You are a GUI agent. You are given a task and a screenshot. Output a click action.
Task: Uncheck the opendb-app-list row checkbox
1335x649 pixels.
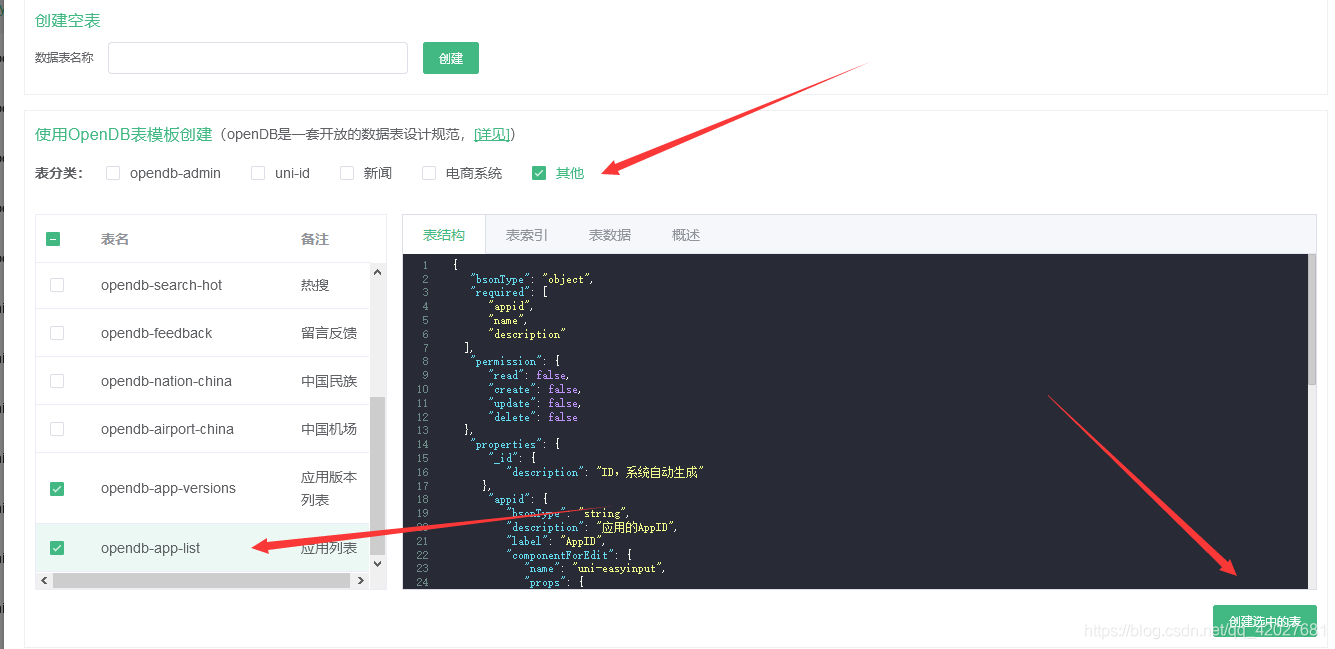(x=57, y=548)
